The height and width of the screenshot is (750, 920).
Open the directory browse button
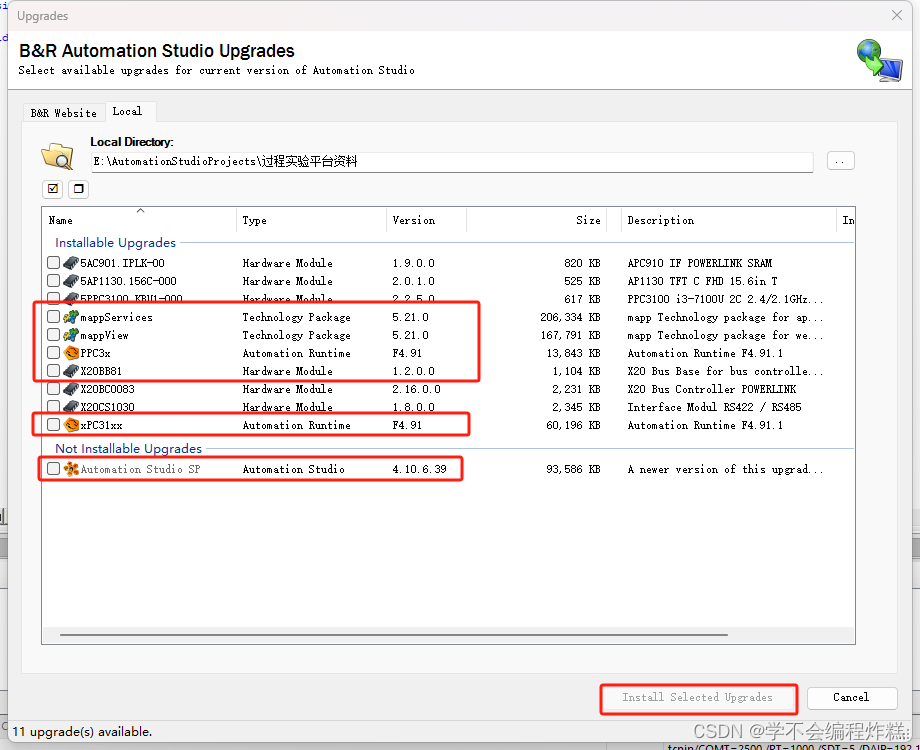pyautogui.click(x=840, y=161)
